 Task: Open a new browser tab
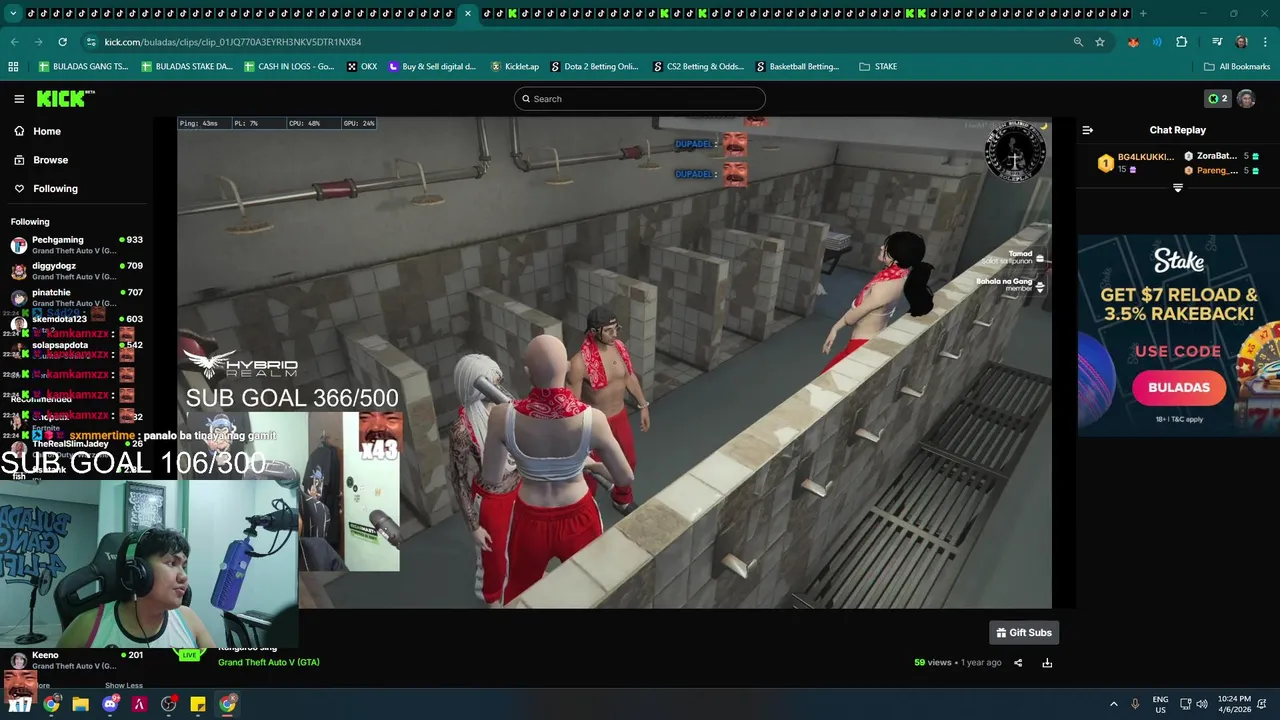click(x=1143, y=13)
